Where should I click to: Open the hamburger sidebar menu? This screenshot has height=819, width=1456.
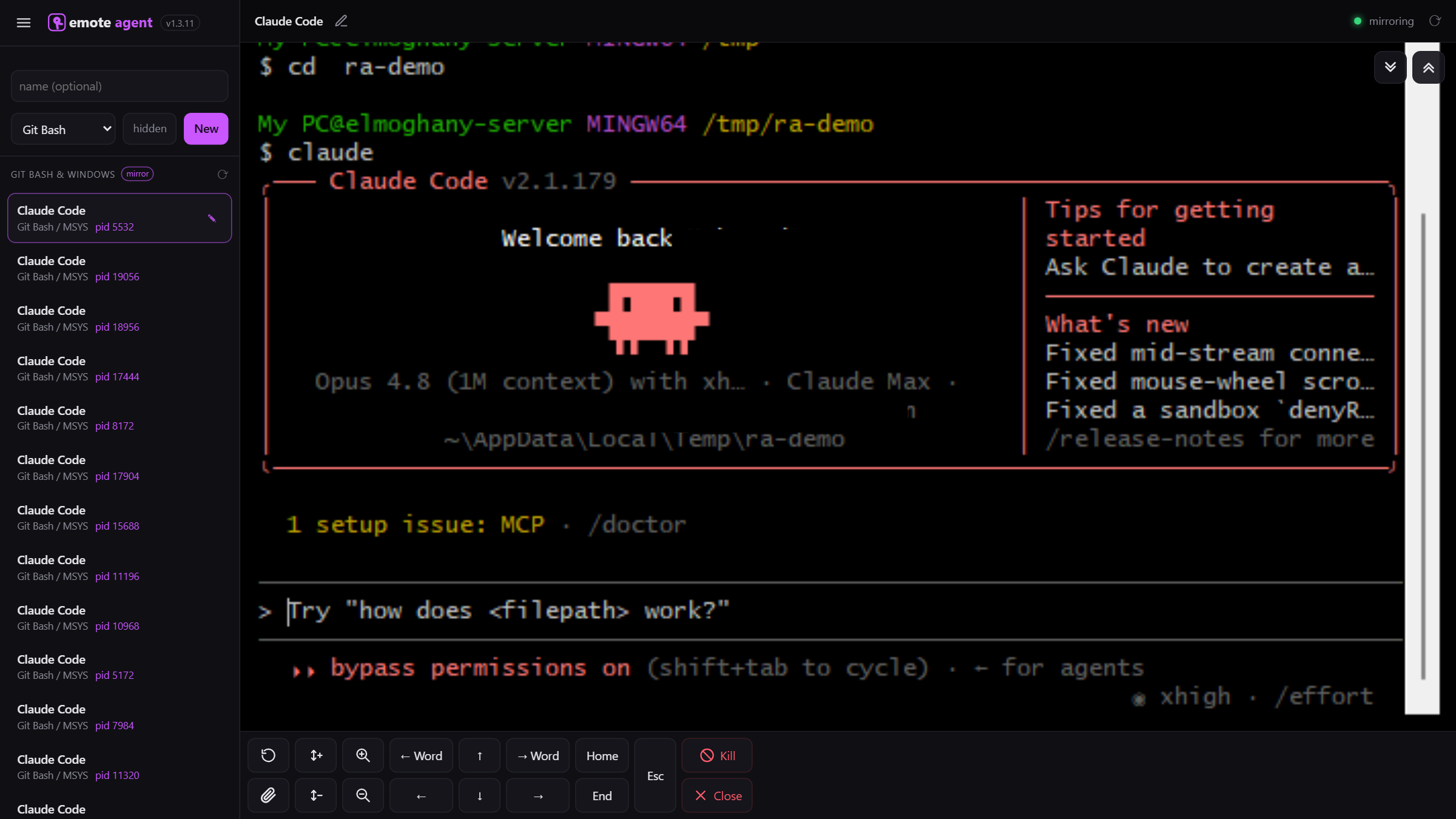tap(24, 23)
